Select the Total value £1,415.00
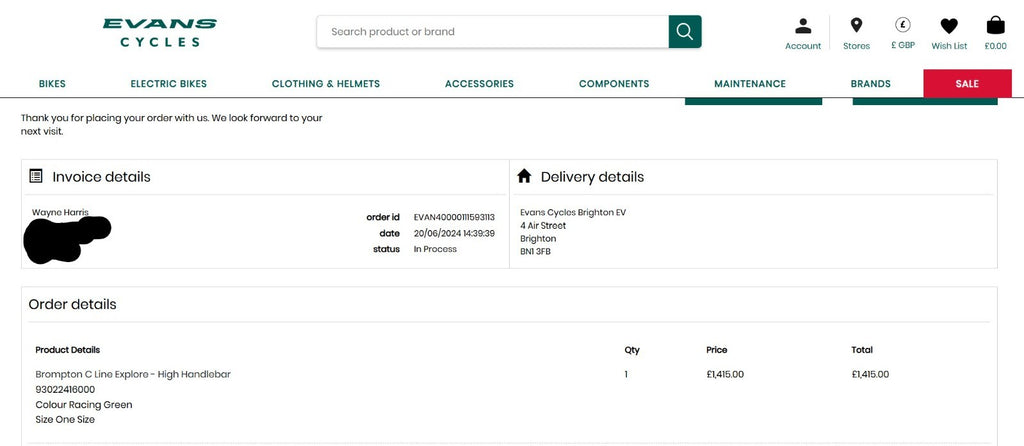 [x=870, y=374]
